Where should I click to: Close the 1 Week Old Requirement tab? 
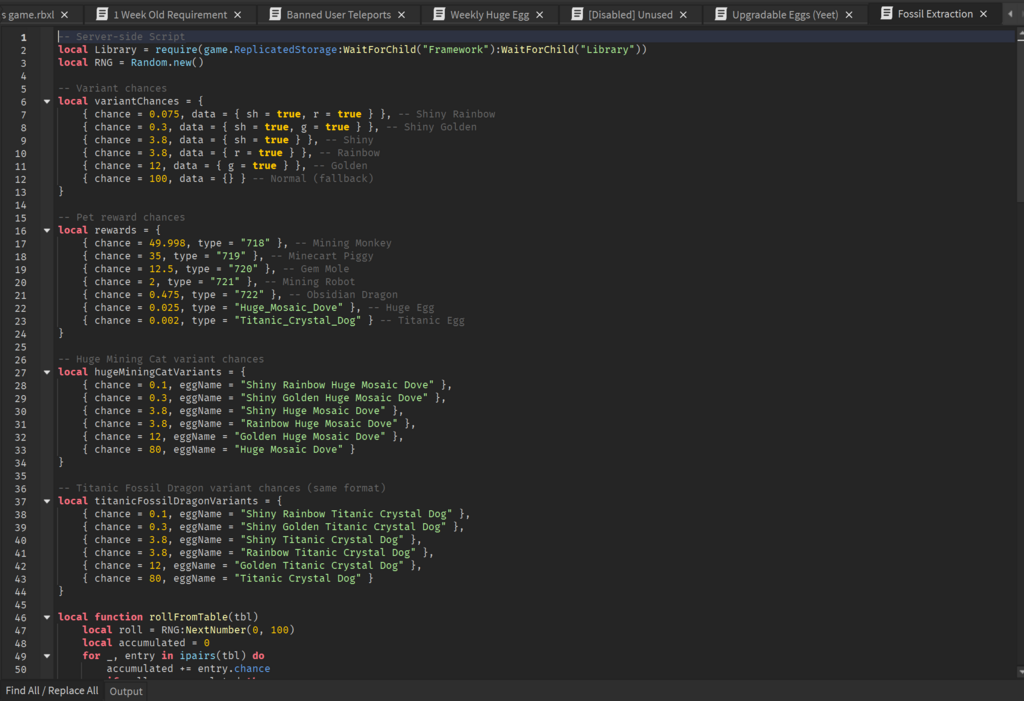tap(237, 15)
